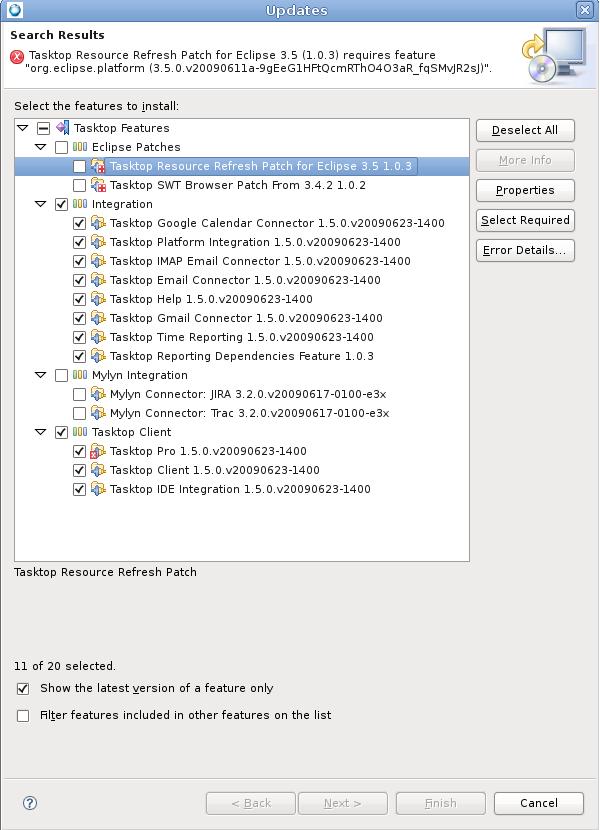Click the Tasktop Features site icon

tap(62, 128)
